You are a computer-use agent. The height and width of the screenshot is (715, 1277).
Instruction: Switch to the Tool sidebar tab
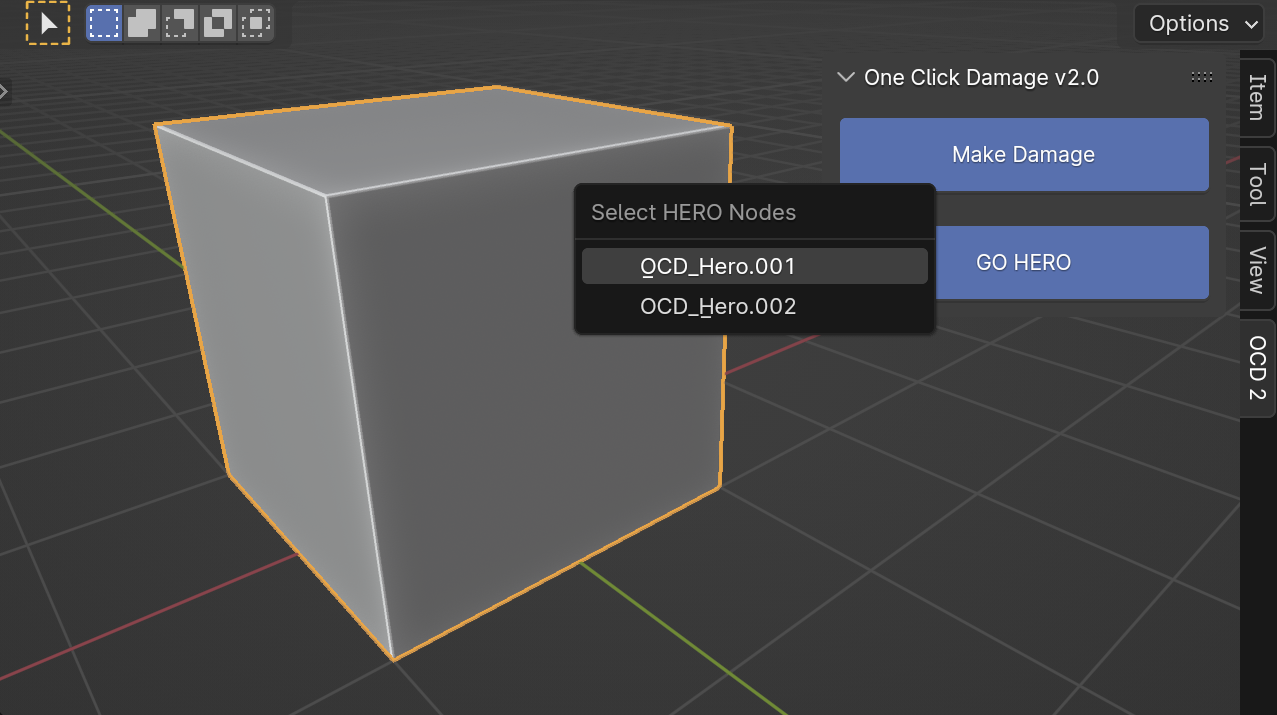pyautogui.click(x=1258, y=184)
